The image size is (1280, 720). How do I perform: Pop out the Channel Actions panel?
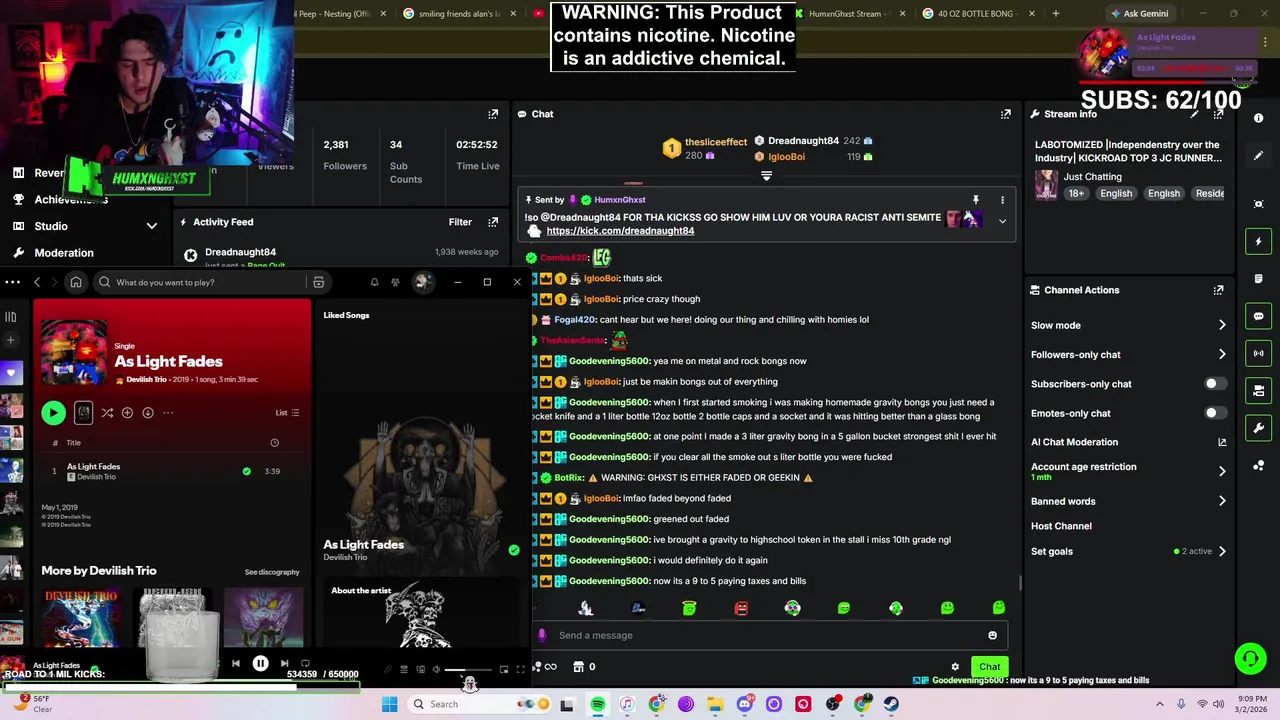(x=1218, y=290)
